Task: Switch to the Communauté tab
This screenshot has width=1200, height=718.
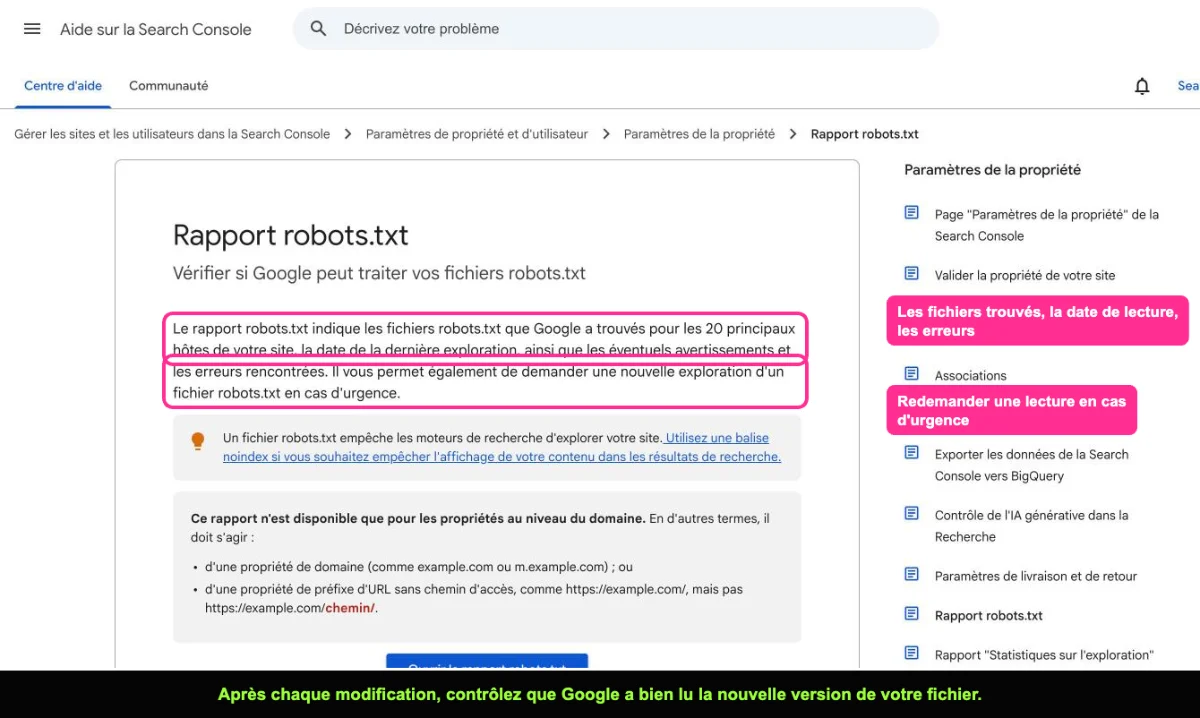Action: pyautogui.click(x=169, y=86)
